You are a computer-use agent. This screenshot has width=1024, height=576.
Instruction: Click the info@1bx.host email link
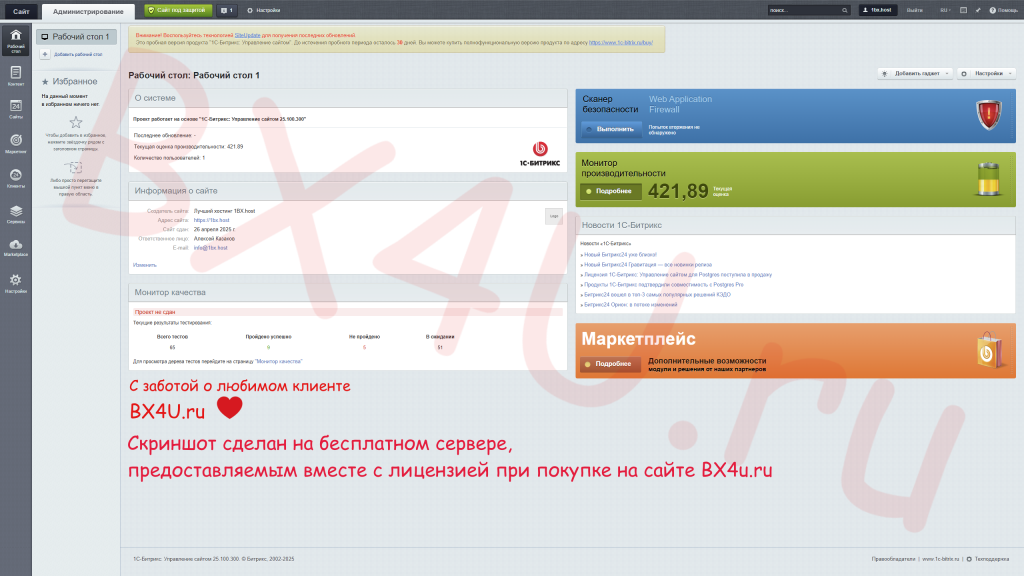210,248
